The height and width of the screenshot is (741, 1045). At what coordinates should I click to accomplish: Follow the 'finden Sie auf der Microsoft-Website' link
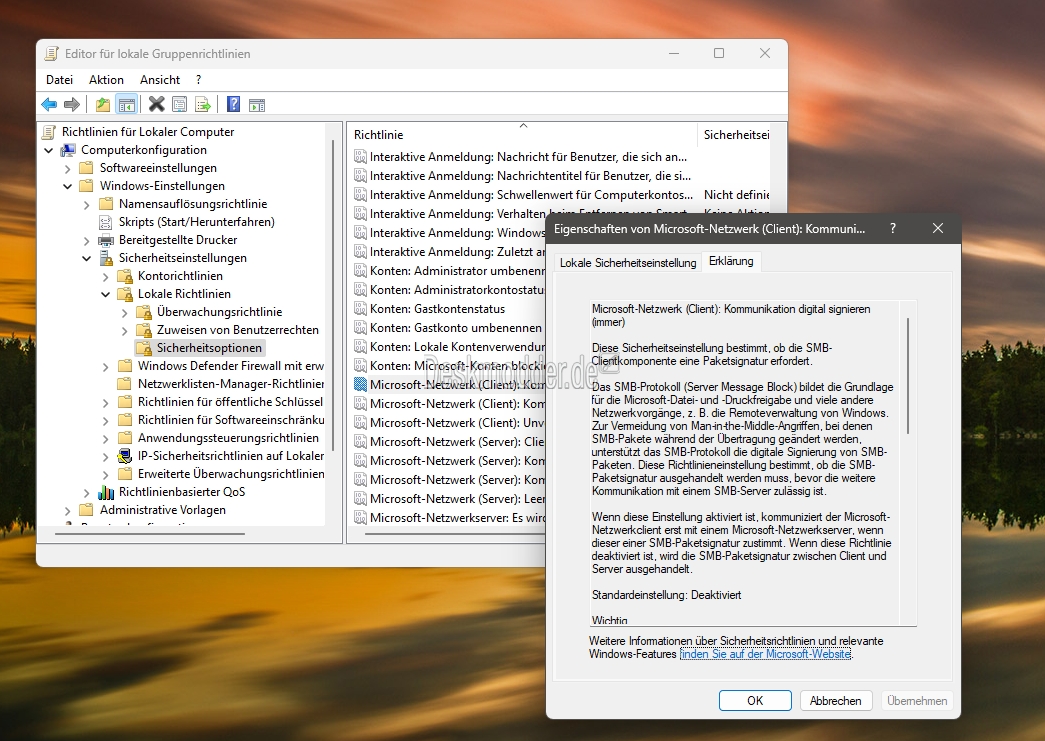(x=765, y=654)
